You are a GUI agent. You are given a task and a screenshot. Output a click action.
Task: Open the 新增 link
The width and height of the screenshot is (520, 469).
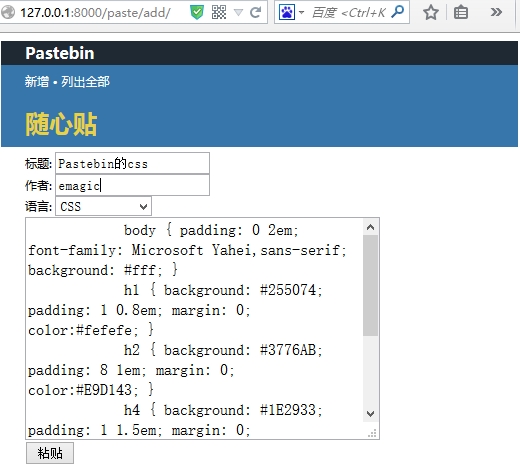pyautogui.click(x=37, y=82)
